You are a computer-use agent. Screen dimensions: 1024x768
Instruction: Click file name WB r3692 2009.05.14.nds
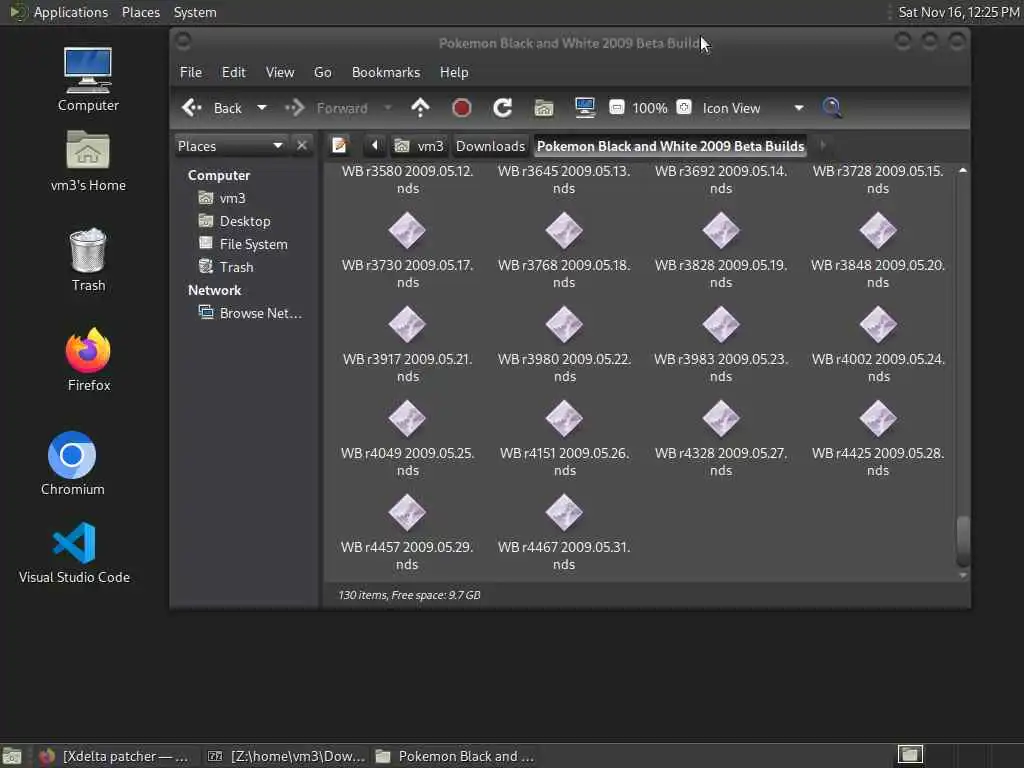point(721,180)
